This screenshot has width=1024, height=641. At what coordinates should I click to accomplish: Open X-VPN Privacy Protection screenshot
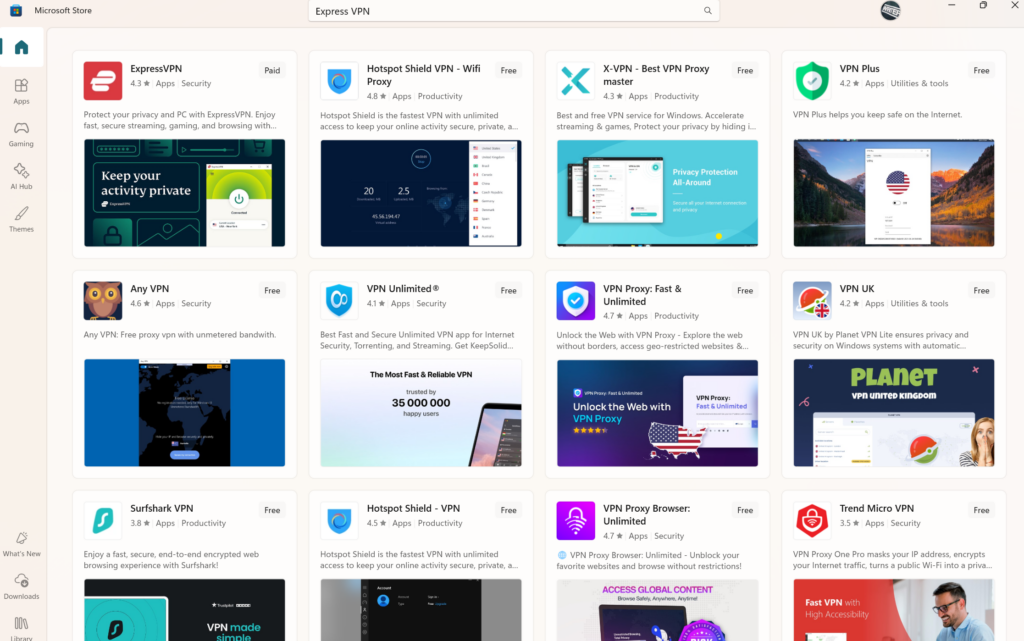tap(657, 193)
